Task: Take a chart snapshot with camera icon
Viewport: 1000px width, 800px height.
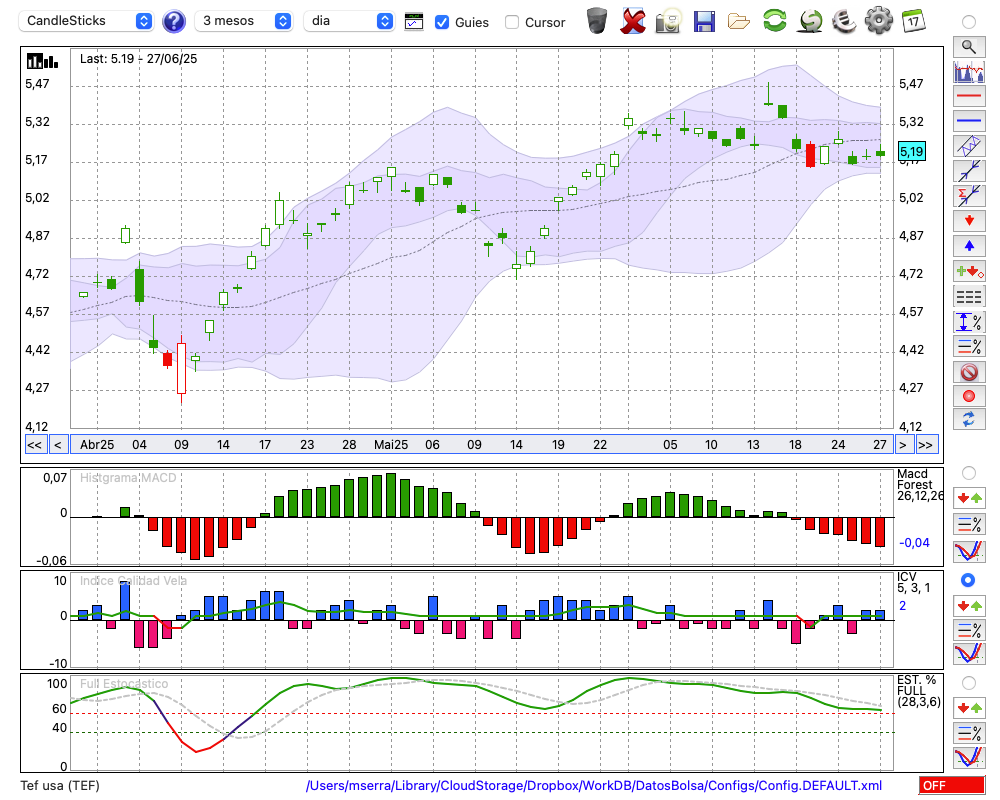Action: tap(668, 21)
